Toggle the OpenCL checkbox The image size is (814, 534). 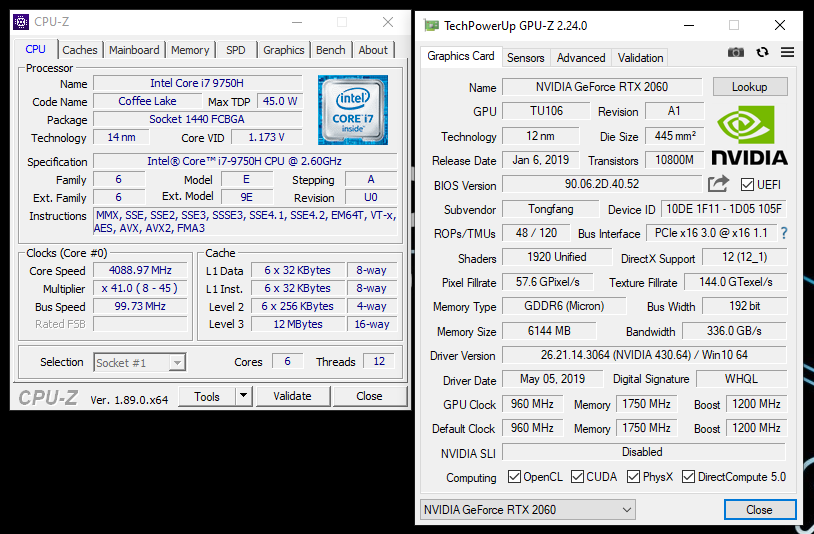pyautogui.click(x=514, y=477)
